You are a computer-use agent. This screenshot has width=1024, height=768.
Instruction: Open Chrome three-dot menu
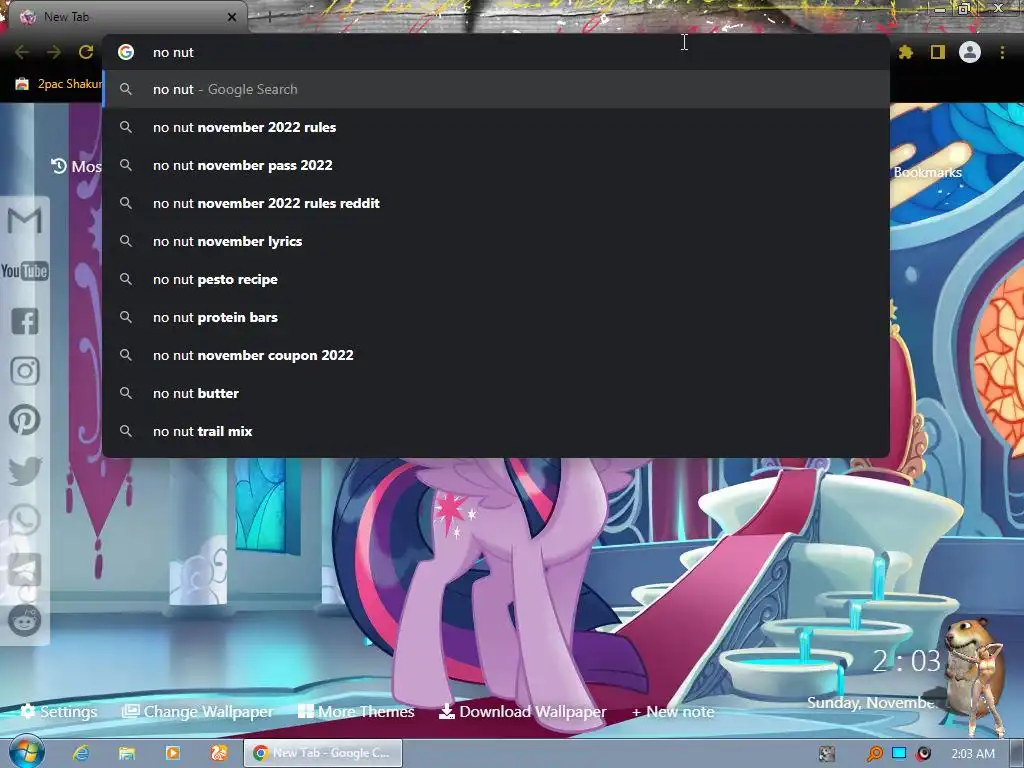tap(1002, 52)
